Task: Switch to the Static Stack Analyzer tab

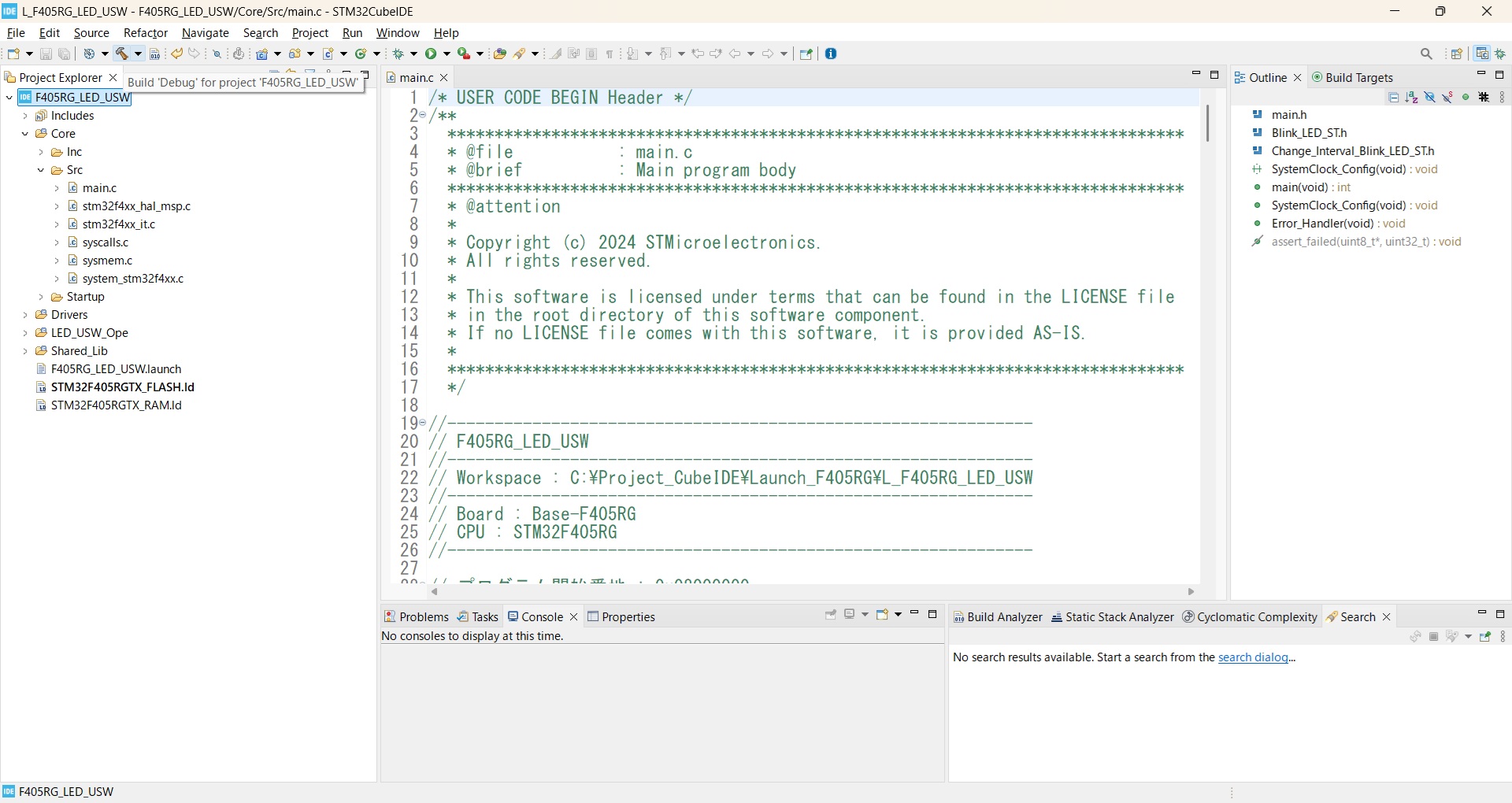Action: (1113, 616)
